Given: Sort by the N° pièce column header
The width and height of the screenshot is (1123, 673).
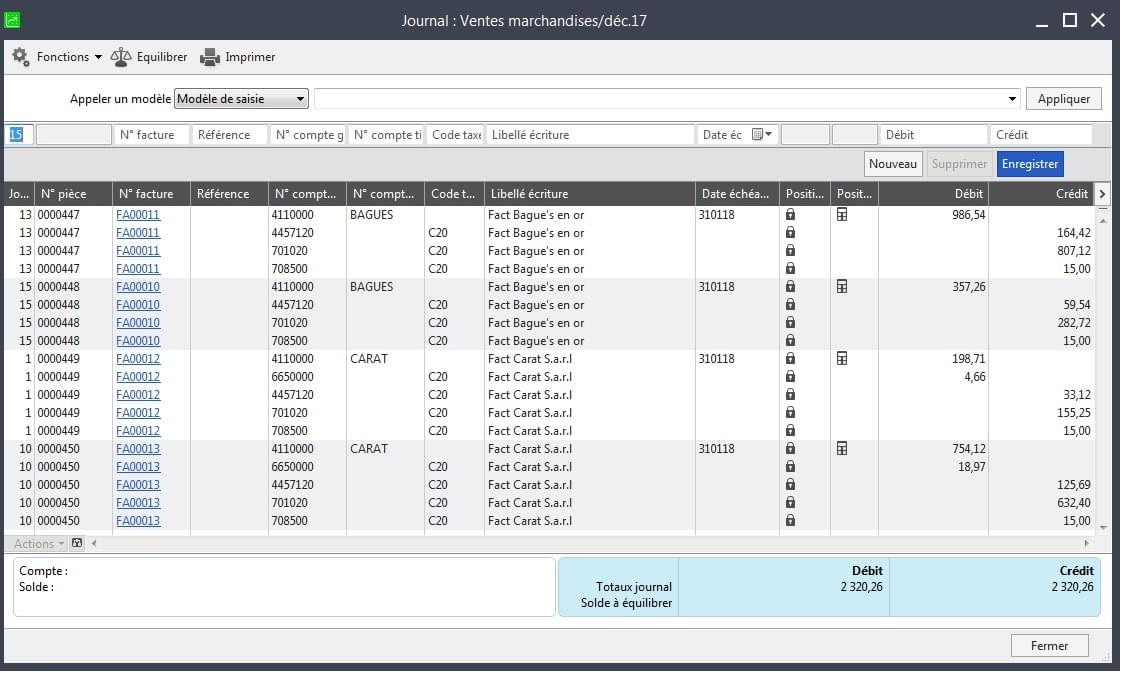Looking at the screenshot, I should tap(73, 194).
